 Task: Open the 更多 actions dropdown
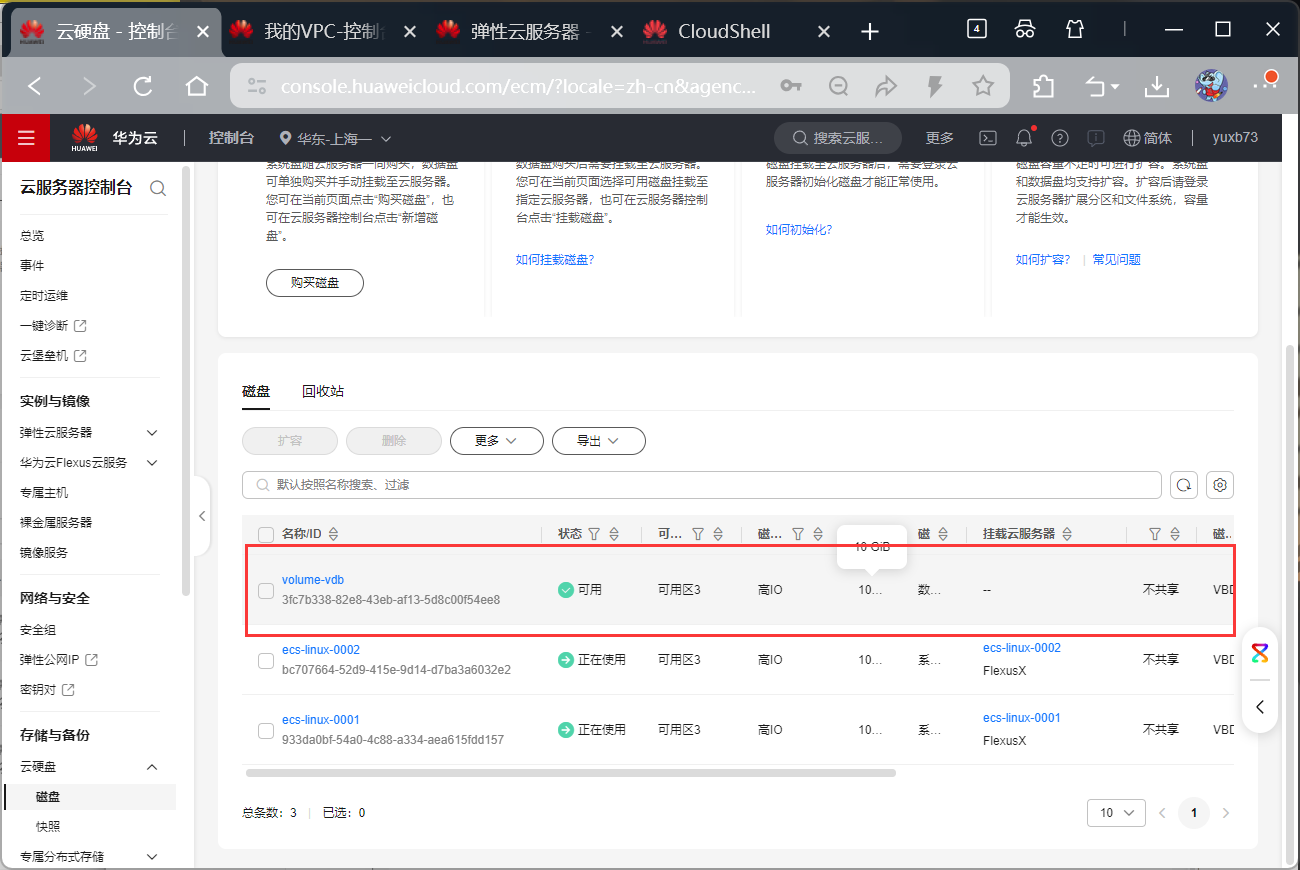[x=496, y=441]
